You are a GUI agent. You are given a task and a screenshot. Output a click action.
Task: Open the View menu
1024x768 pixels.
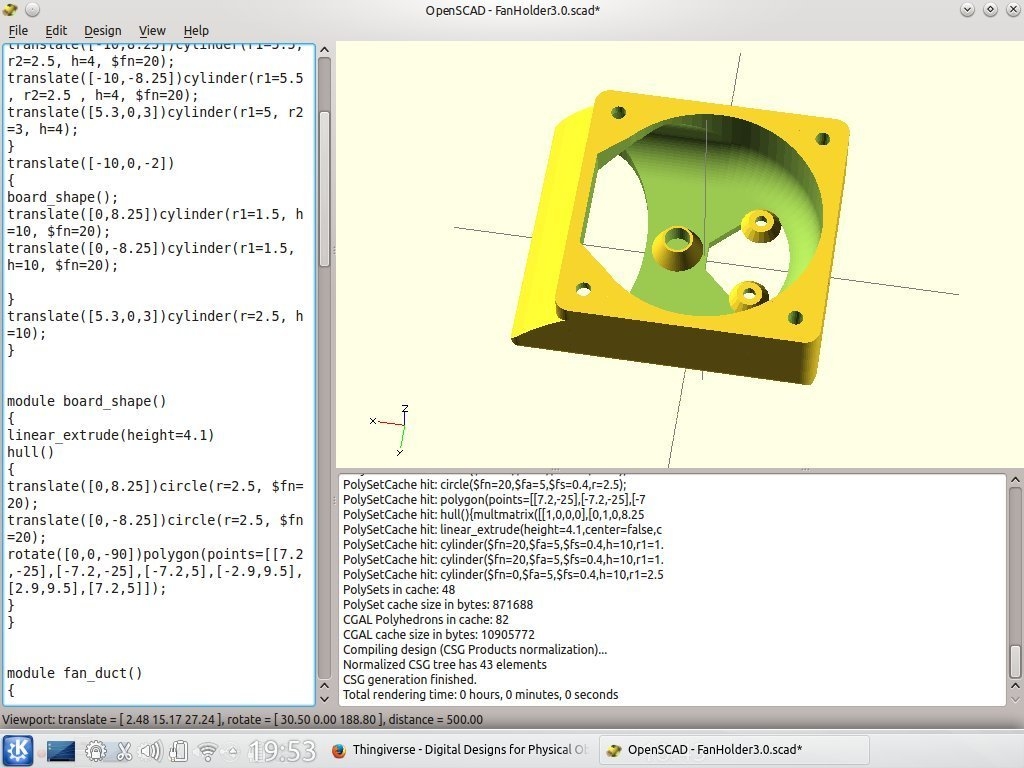(152, 31)
